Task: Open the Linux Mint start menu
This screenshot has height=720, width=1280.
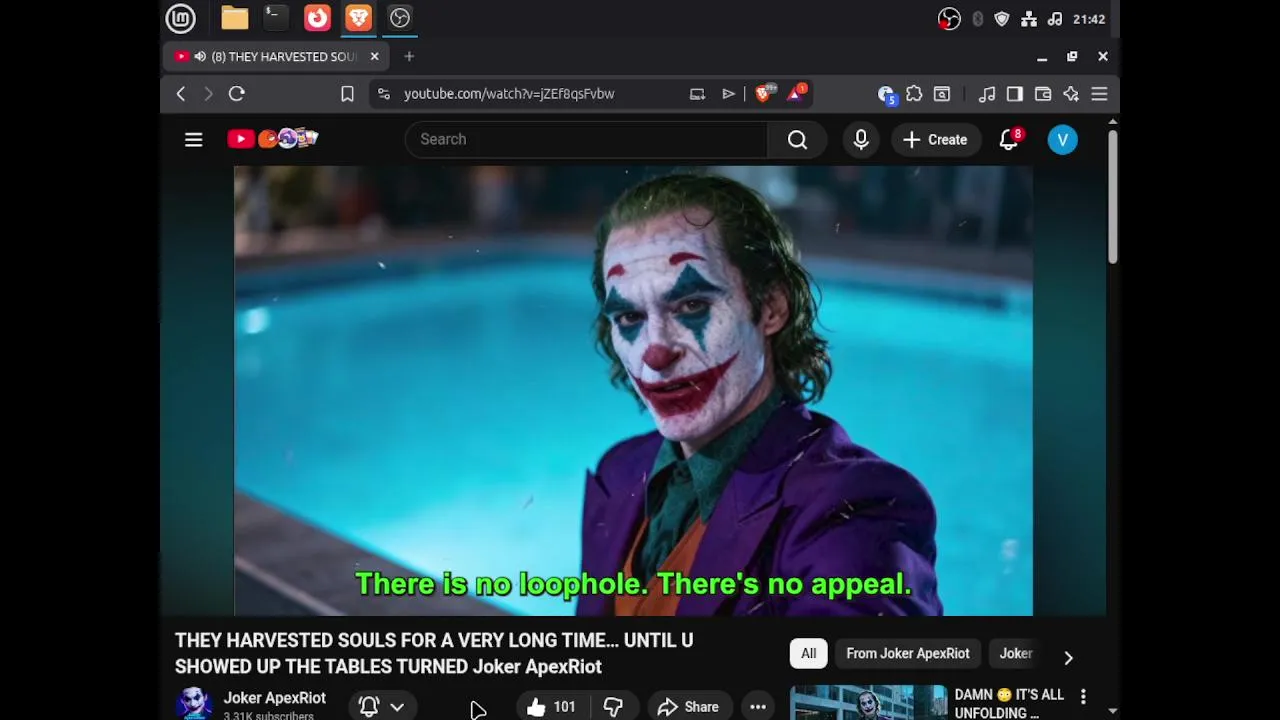Action: (x=180, y=18)
